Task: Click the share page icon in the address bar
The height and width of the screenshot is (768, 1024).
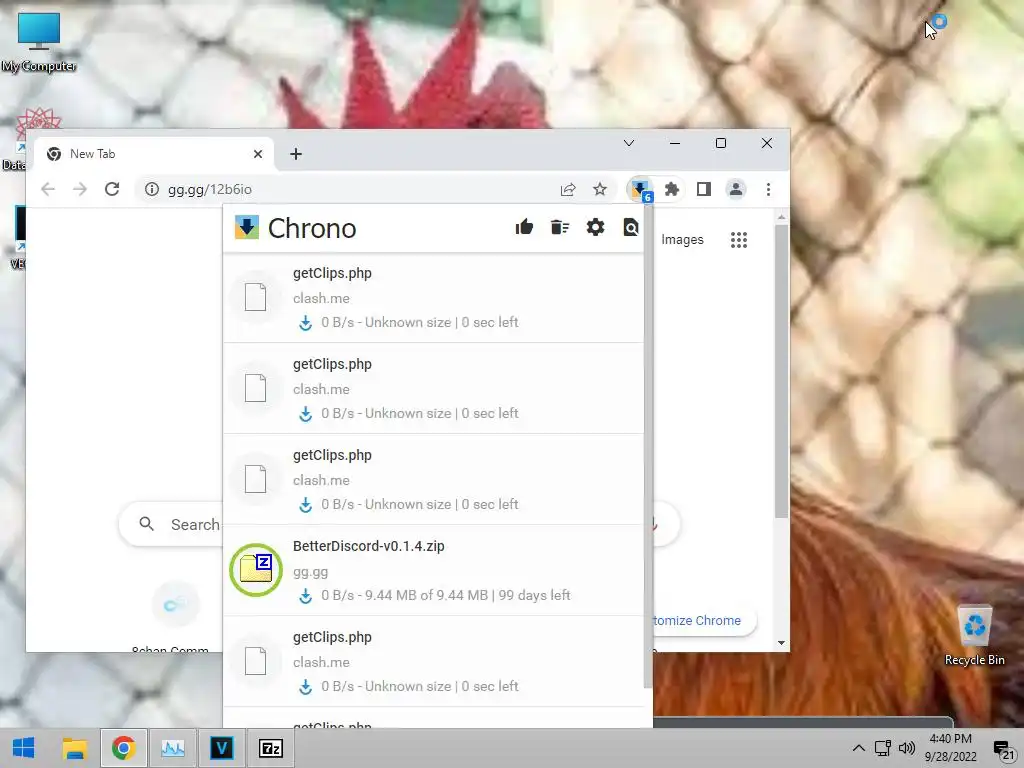Action: coord(568,189)
